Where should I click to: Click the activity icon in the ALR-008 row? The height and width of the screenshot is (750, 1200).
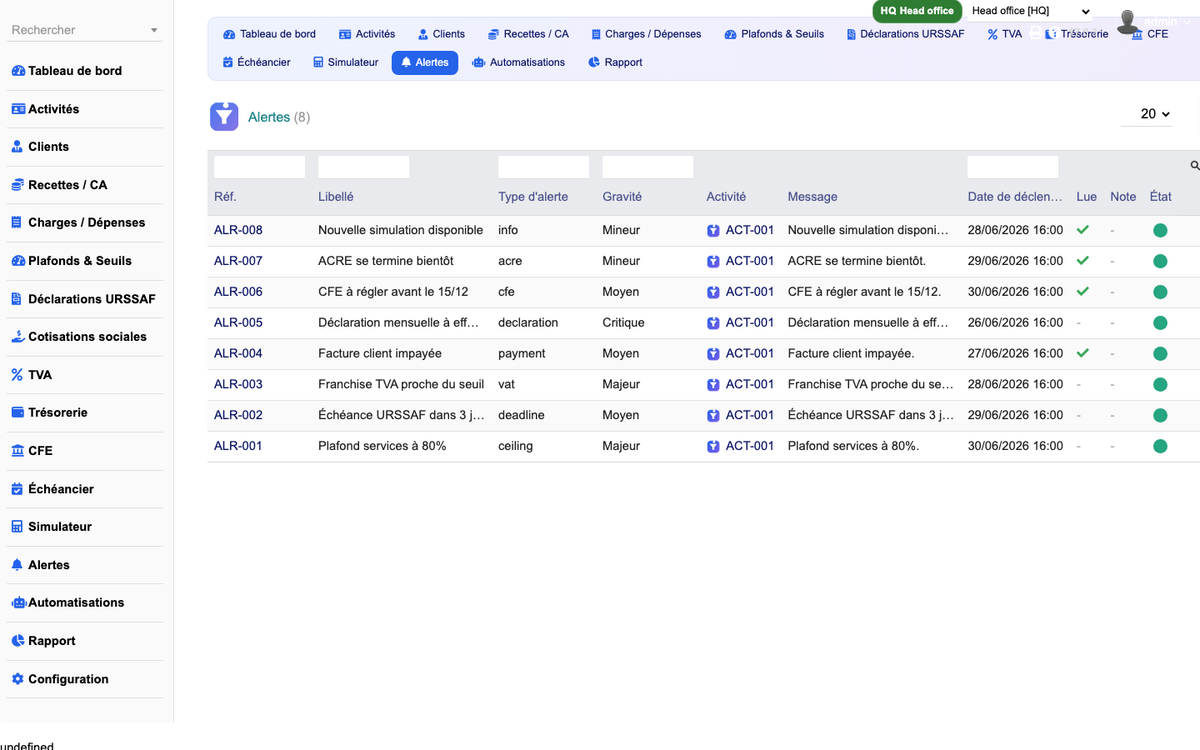coord(713,230)
